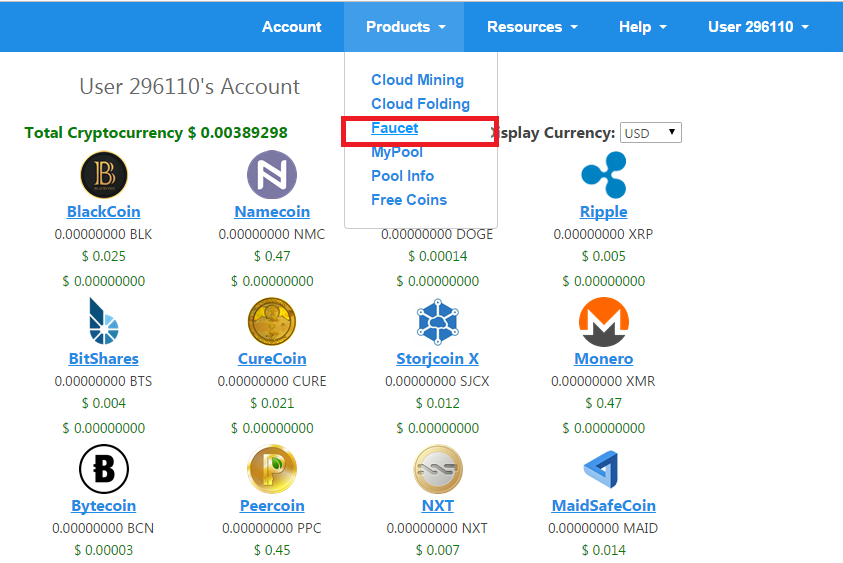
Task: Choose Faucet in the Products menu
Action: [395, 128]
